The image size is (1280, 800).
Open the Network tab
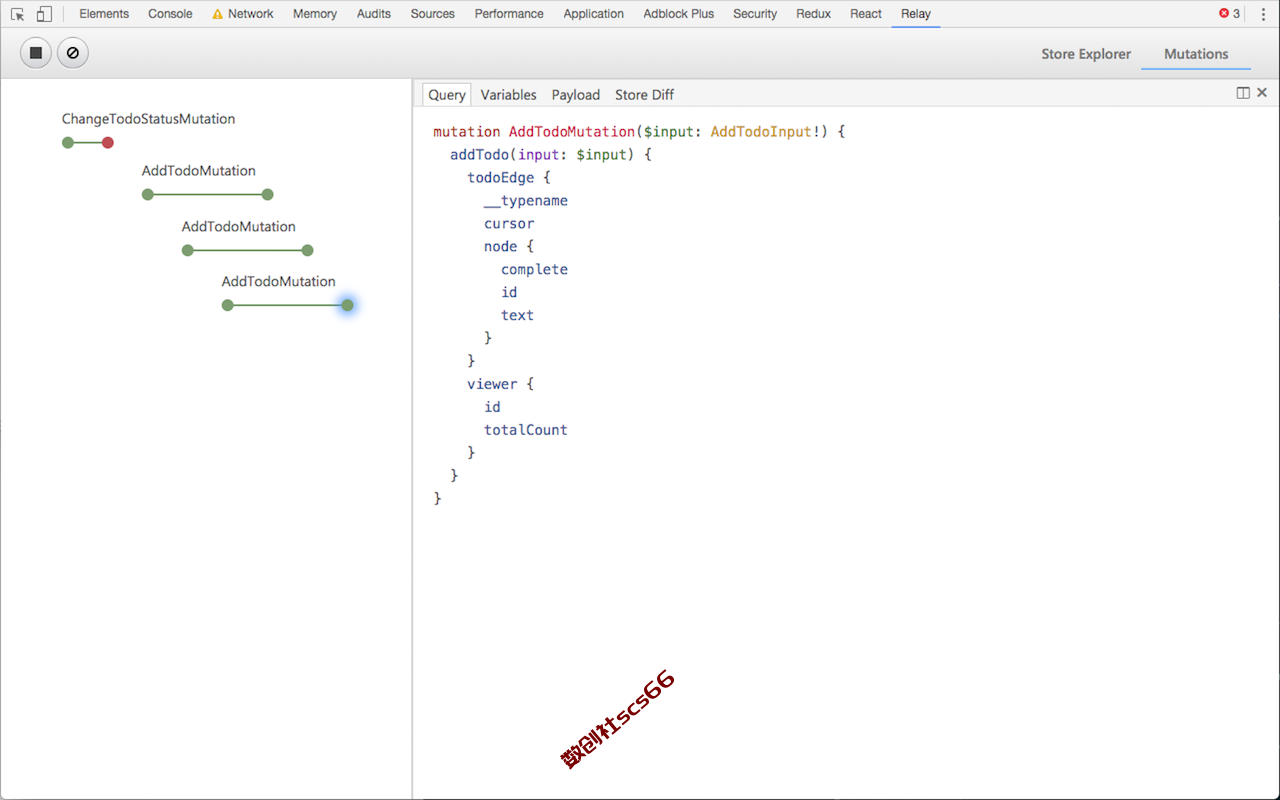(x=250, y=14)
